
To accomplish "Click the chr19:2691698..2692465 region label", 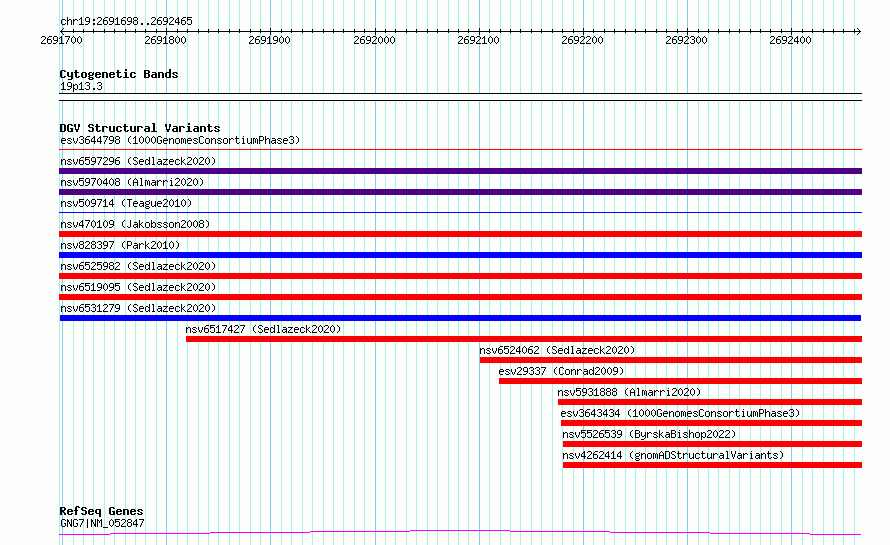I will point(126,21).
